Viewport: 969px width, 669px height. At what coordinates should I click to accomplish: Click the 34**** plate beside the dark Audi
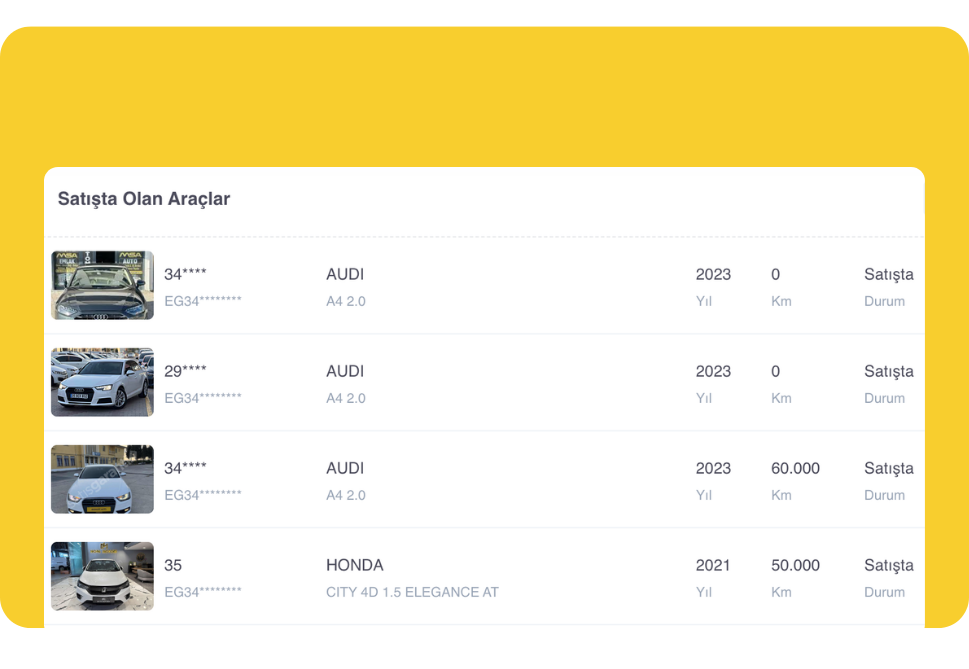point(185,274)
